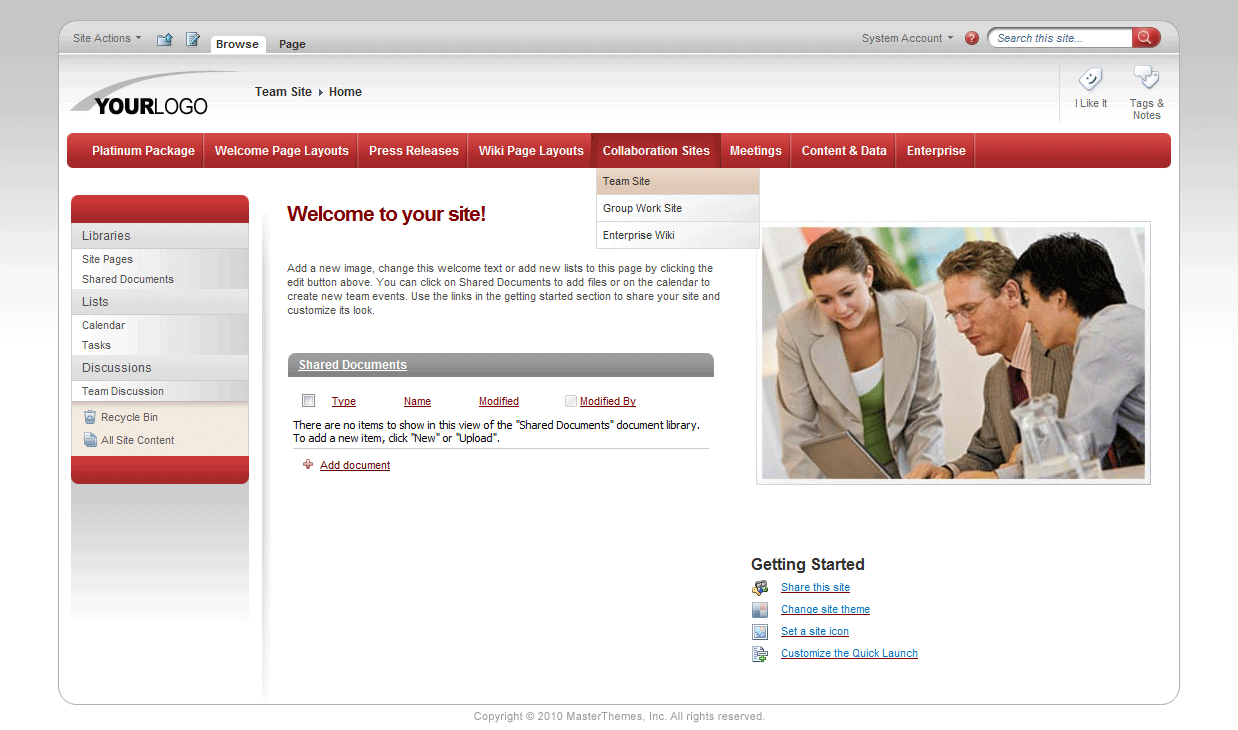Select Group Work Site from the open menu
The image size is (1238, 730).
[642, 208]
